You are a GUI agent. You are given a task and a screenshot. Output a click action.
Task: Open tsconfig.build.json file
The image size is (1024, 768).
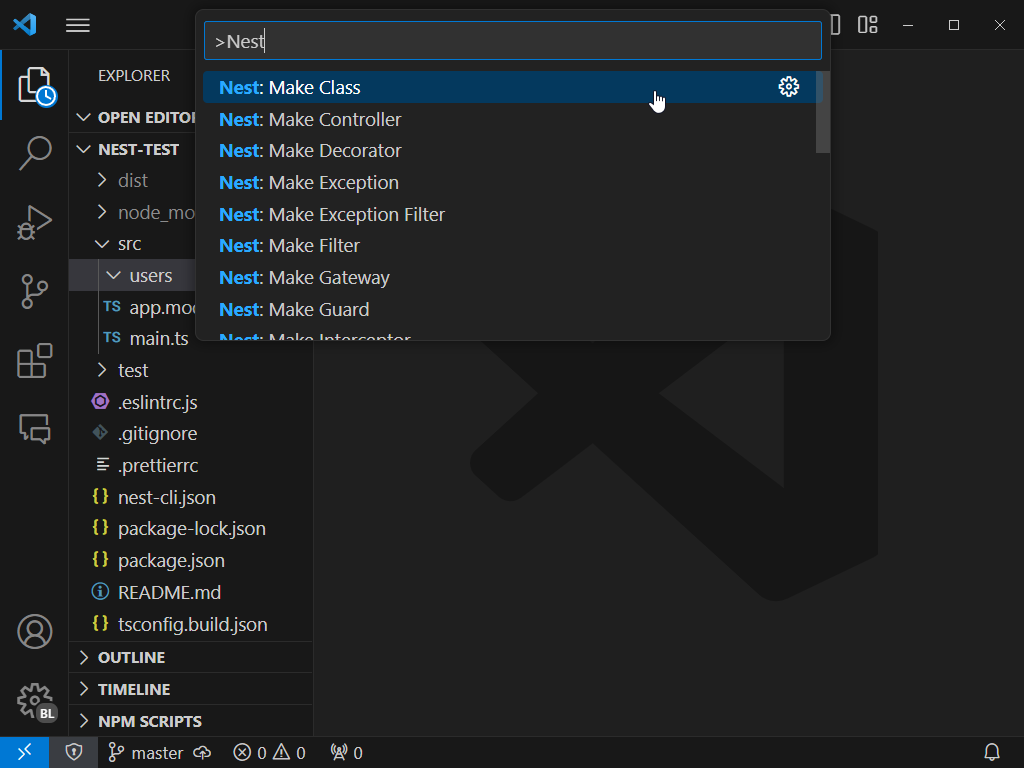click(193, 624)
